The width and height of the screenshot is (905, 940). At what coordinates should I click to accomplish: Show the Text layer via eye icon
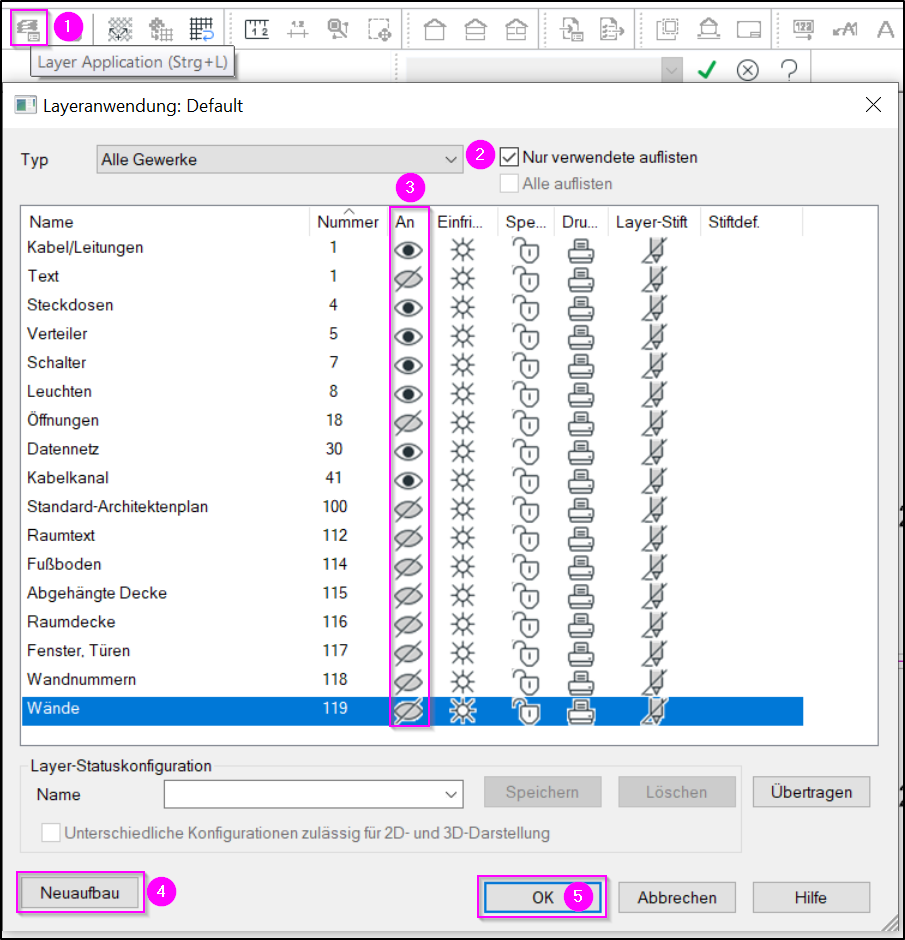[408, 279]
